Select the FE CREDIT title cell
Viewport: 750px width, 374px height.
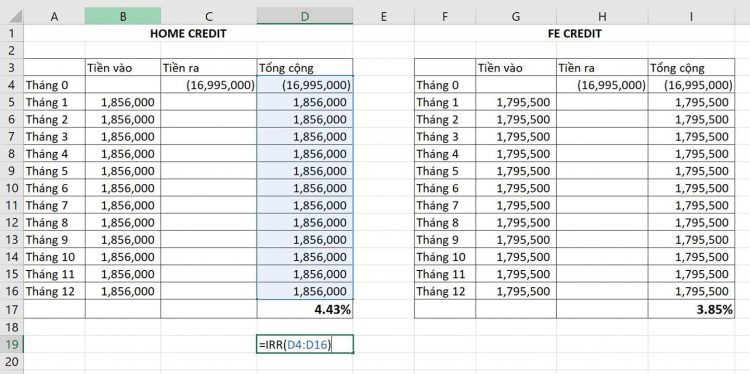pyautogui.click(x=574, y=33)
